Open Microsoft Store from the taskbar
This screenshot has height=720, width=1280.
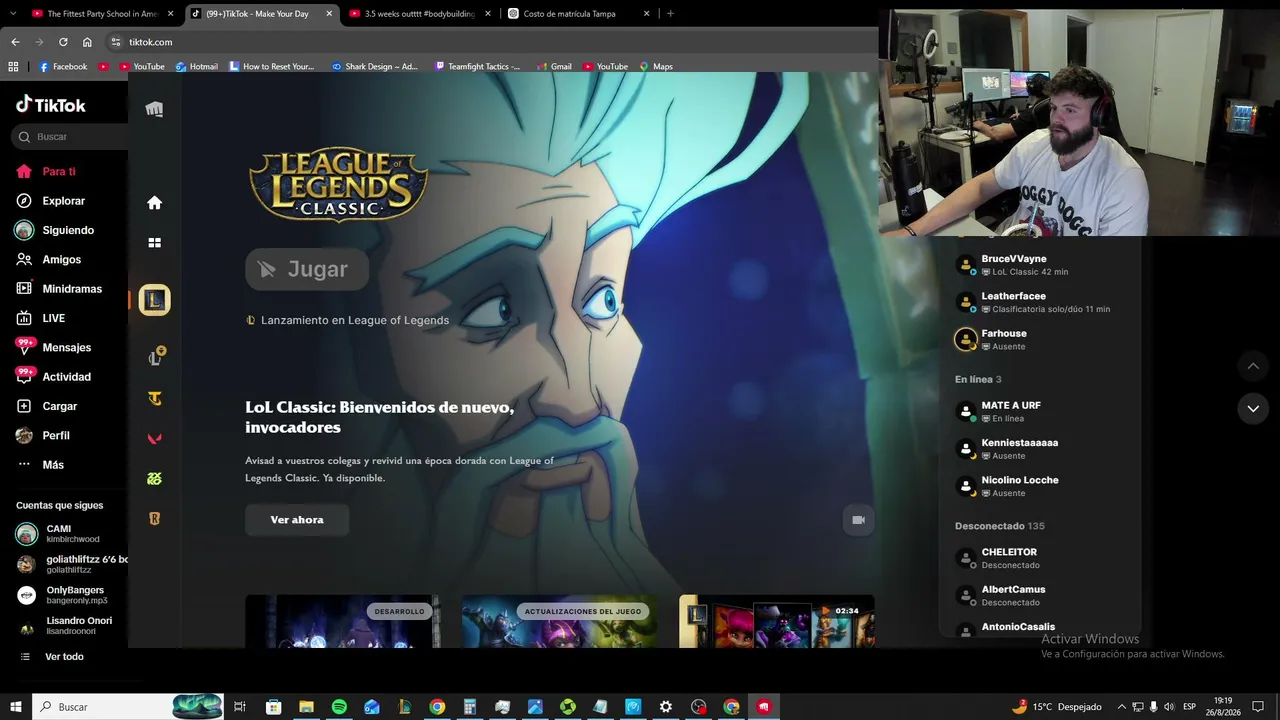(x=273, y=707)
